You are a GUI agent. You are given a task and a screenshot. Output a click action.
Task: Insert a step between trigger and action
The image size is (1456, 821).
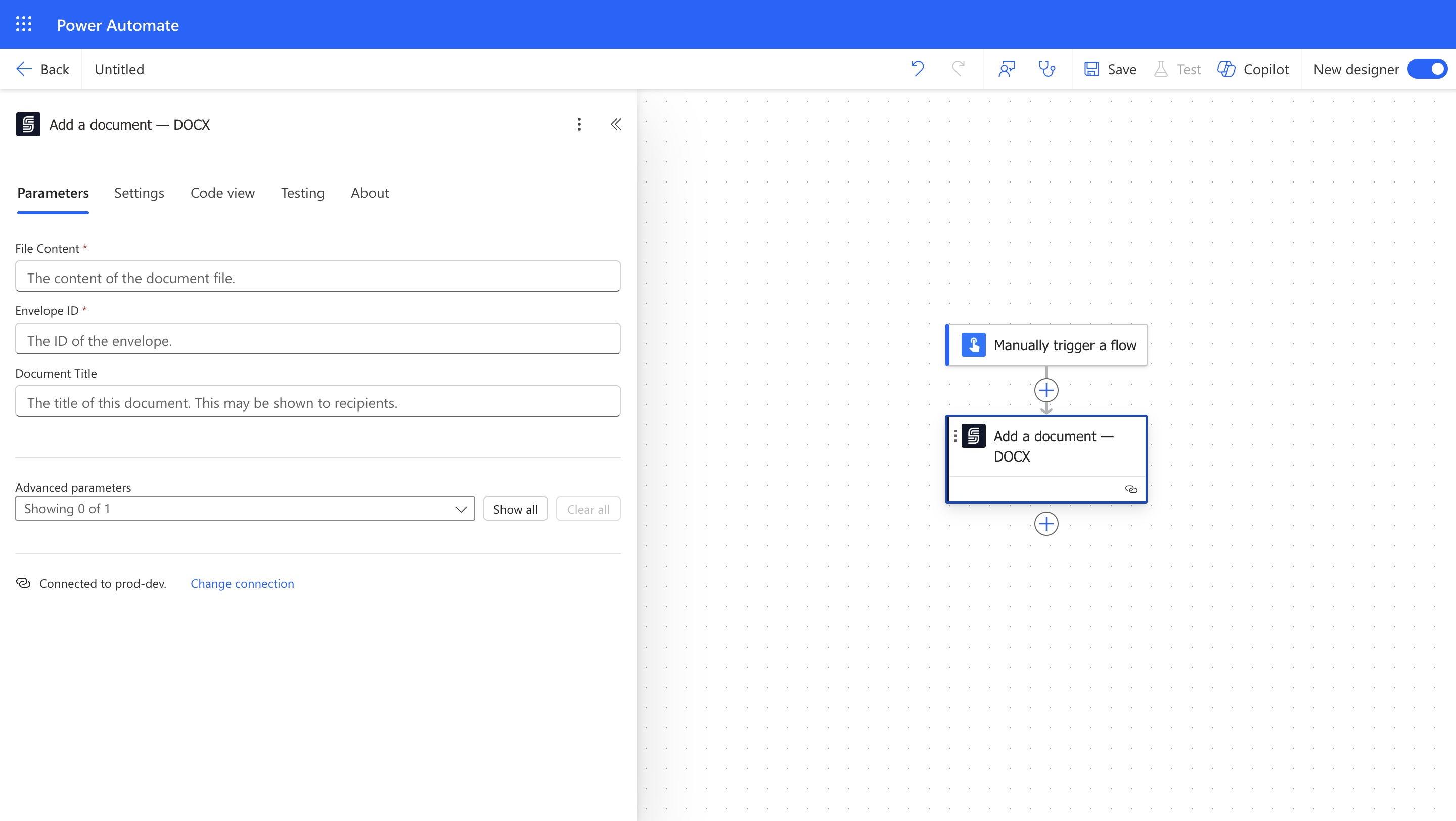(x=1046, y=390)
